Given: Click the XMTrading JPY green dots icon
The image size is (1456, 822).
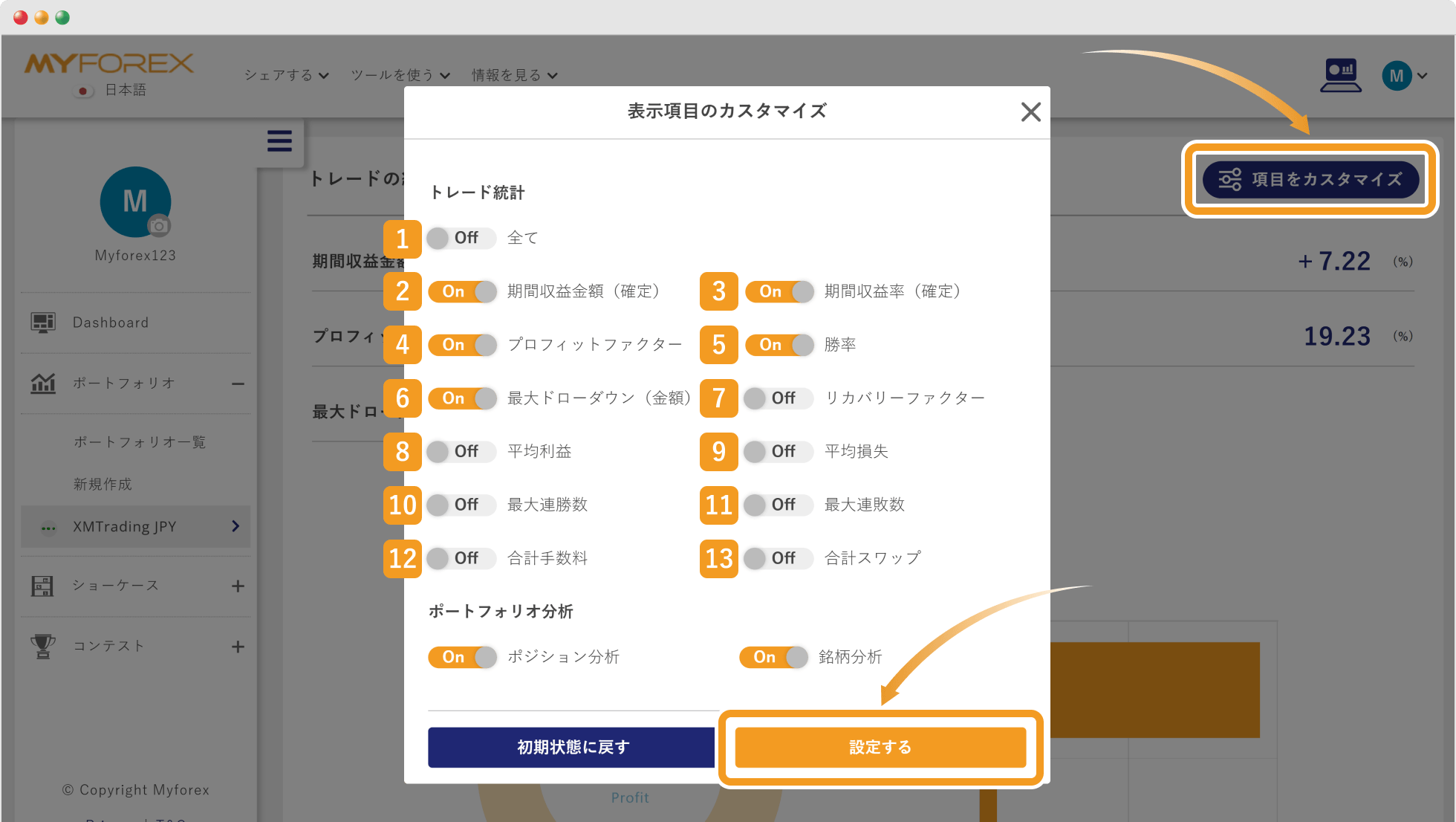Looking at the screenshot, I should tap(48, 528).
